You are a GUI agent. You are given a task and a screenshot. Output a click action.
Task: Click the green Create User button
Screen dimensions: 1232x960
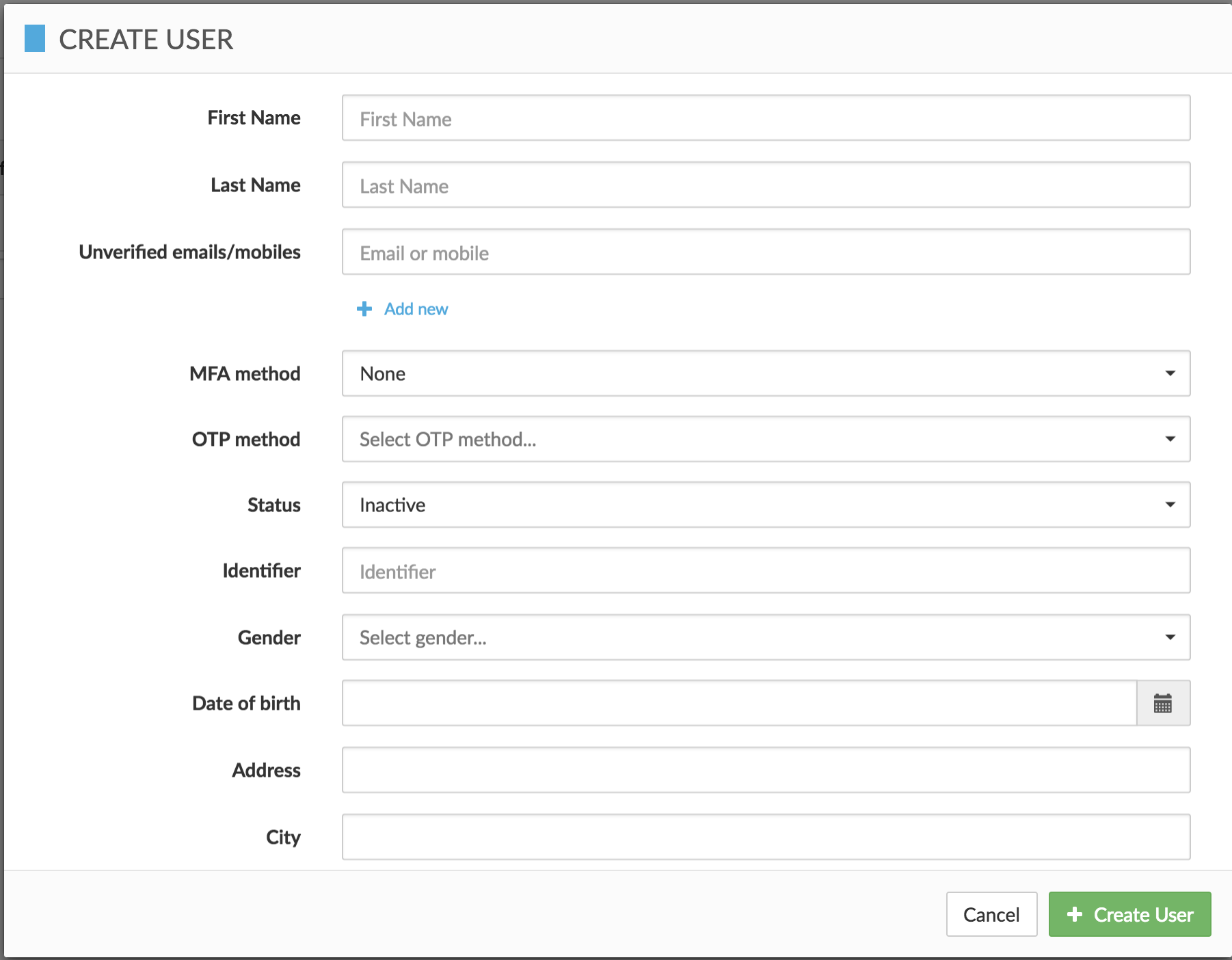(x=1129, y=914)
